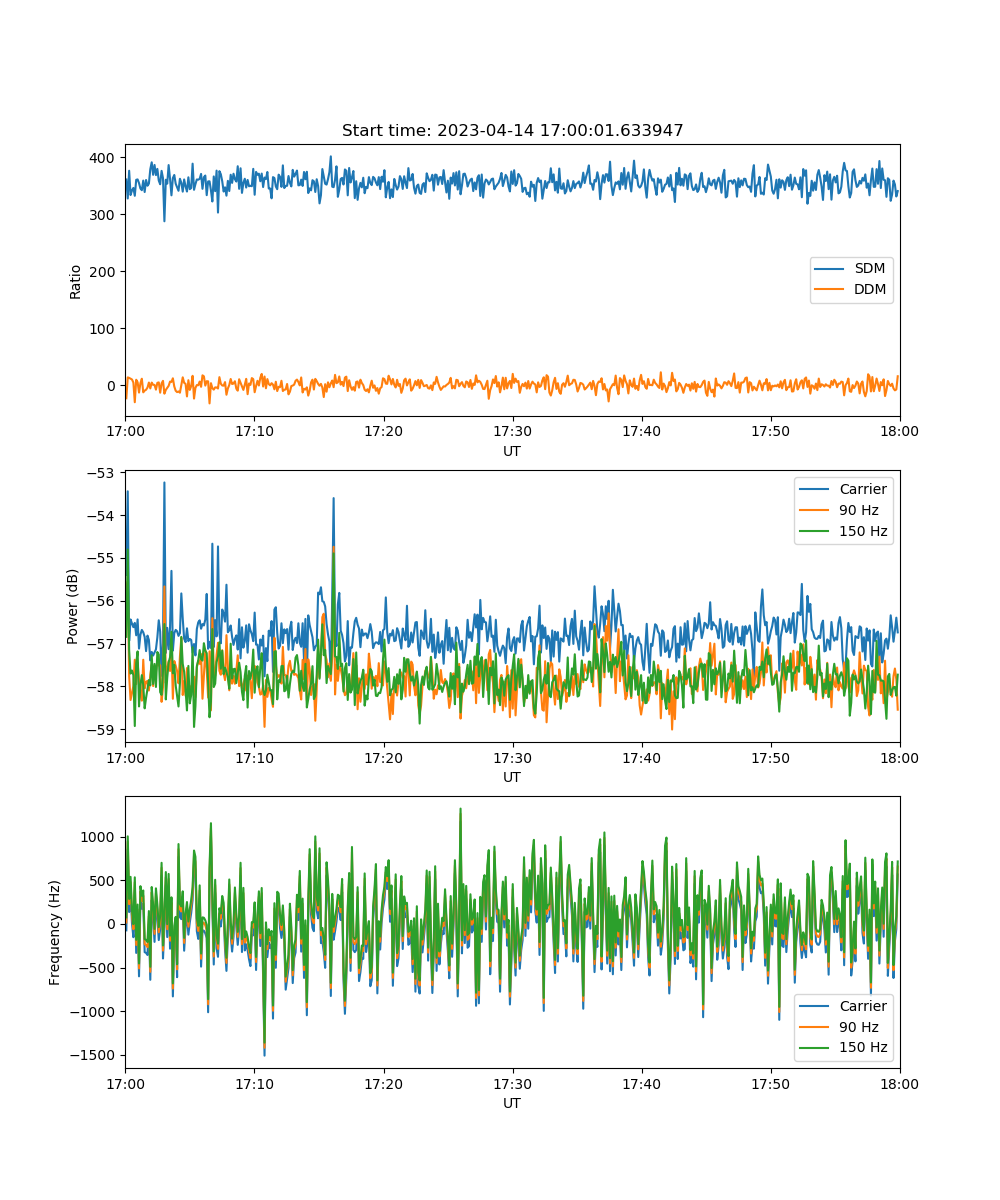Image resolution: width=1000 pixels, height=1200 pixels.
Task: Click the Power (dB) y-axis label
Action: coord(73,606)
